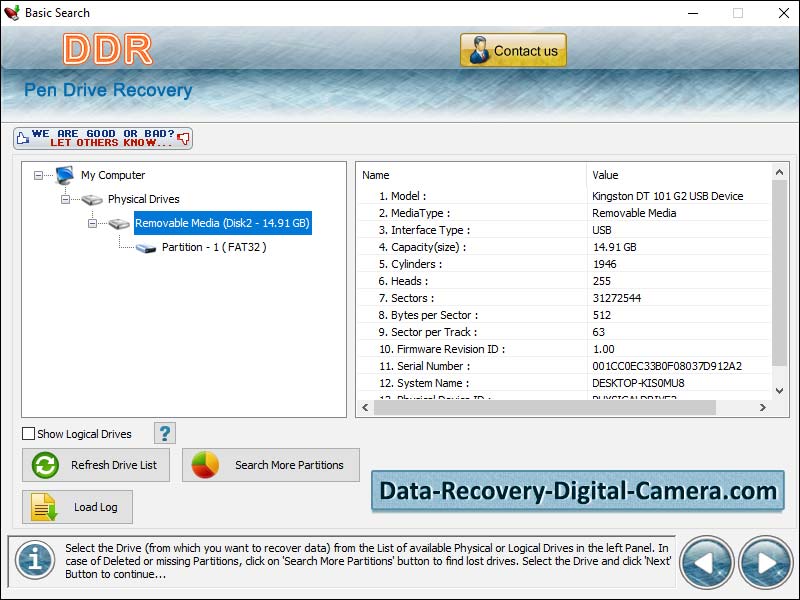Viewport: 800px width, 600px height.
Task: Click the My Computer icon in the tree
Action: click(x=63, y=174)
